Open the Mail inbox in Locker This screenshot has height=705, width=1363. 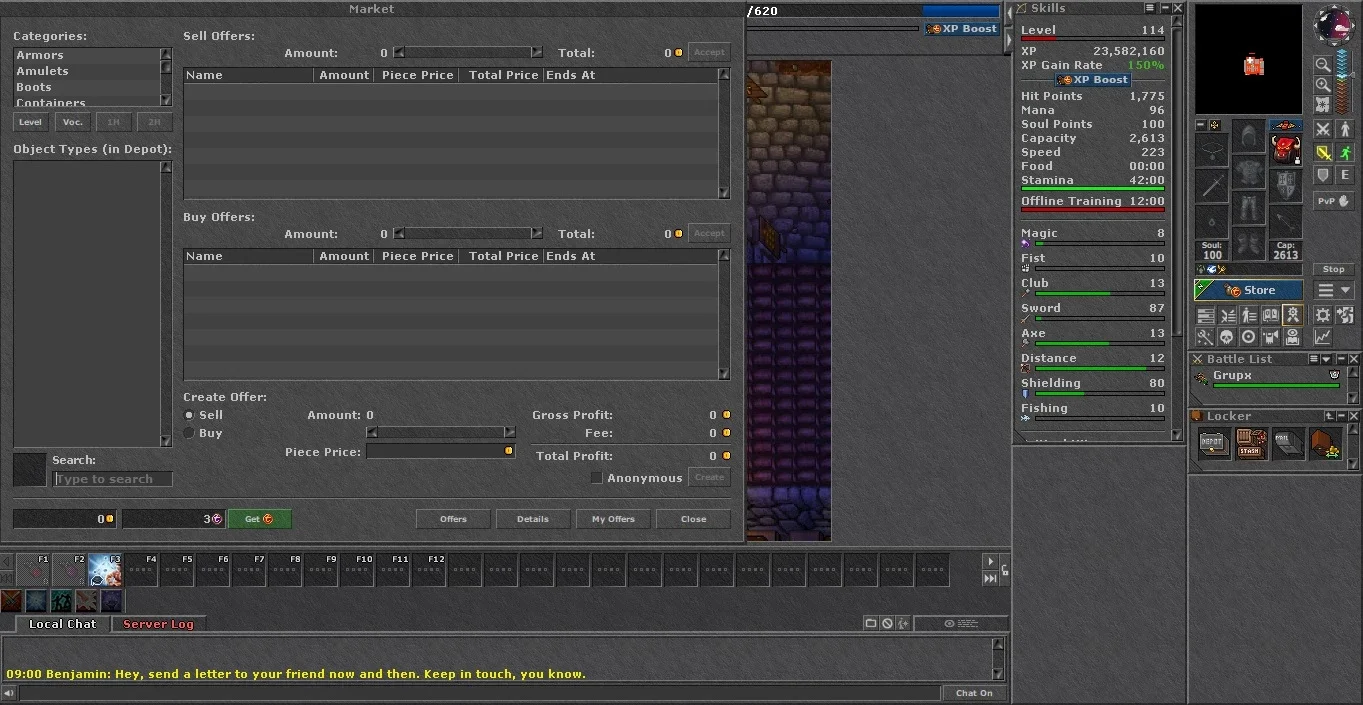(x=1287, y=444)
